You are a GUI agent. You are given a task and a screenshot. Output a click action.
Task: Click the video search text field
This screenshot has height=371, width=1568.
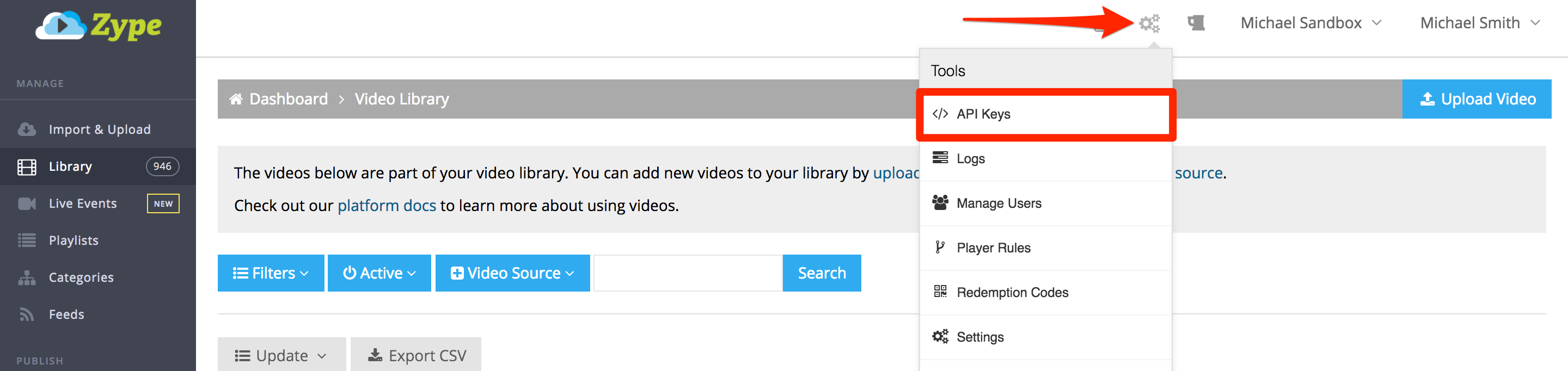click(x=687, y=274)
